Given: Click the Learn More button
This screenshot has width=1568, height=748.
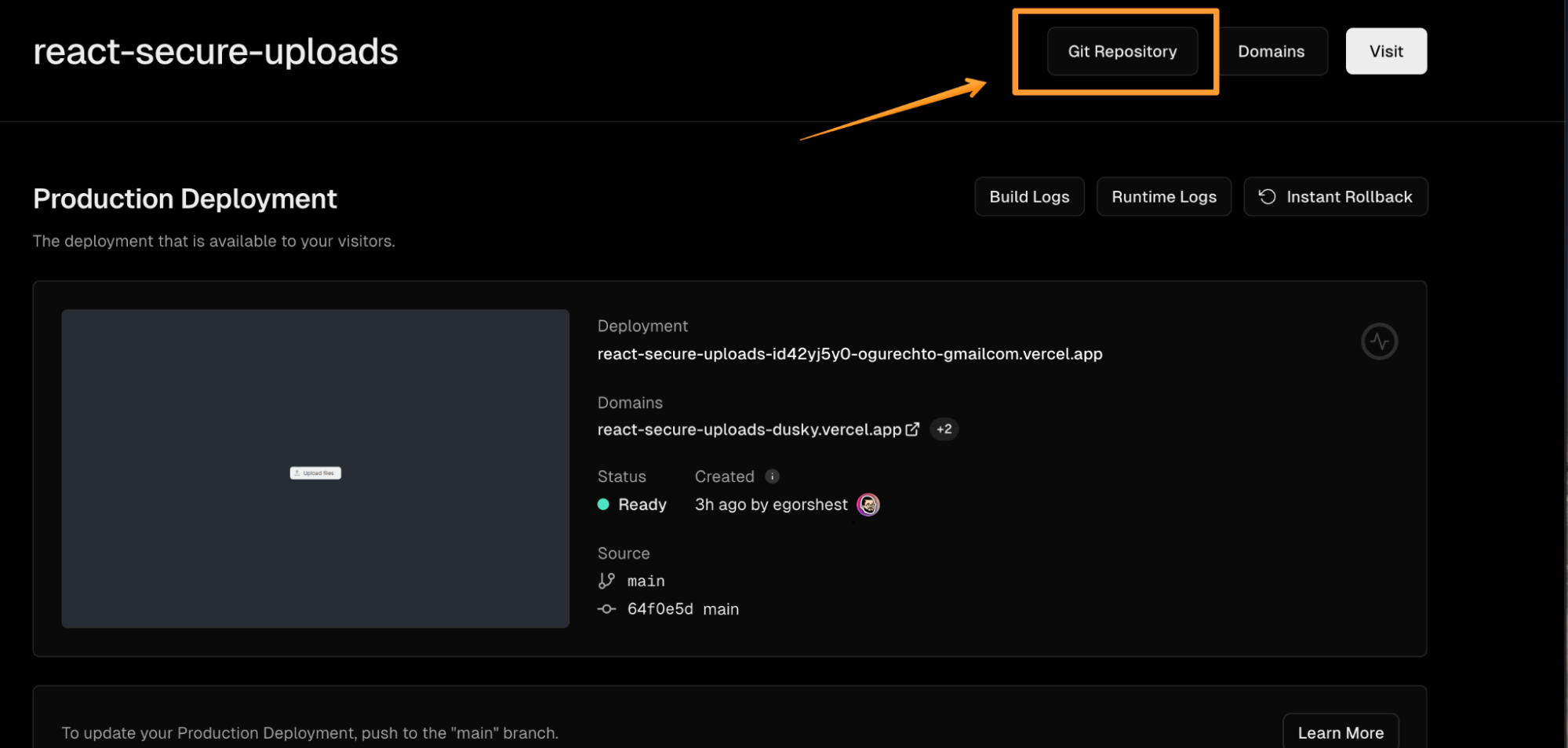Looking at the screenshot, I should coord(1341,732).
